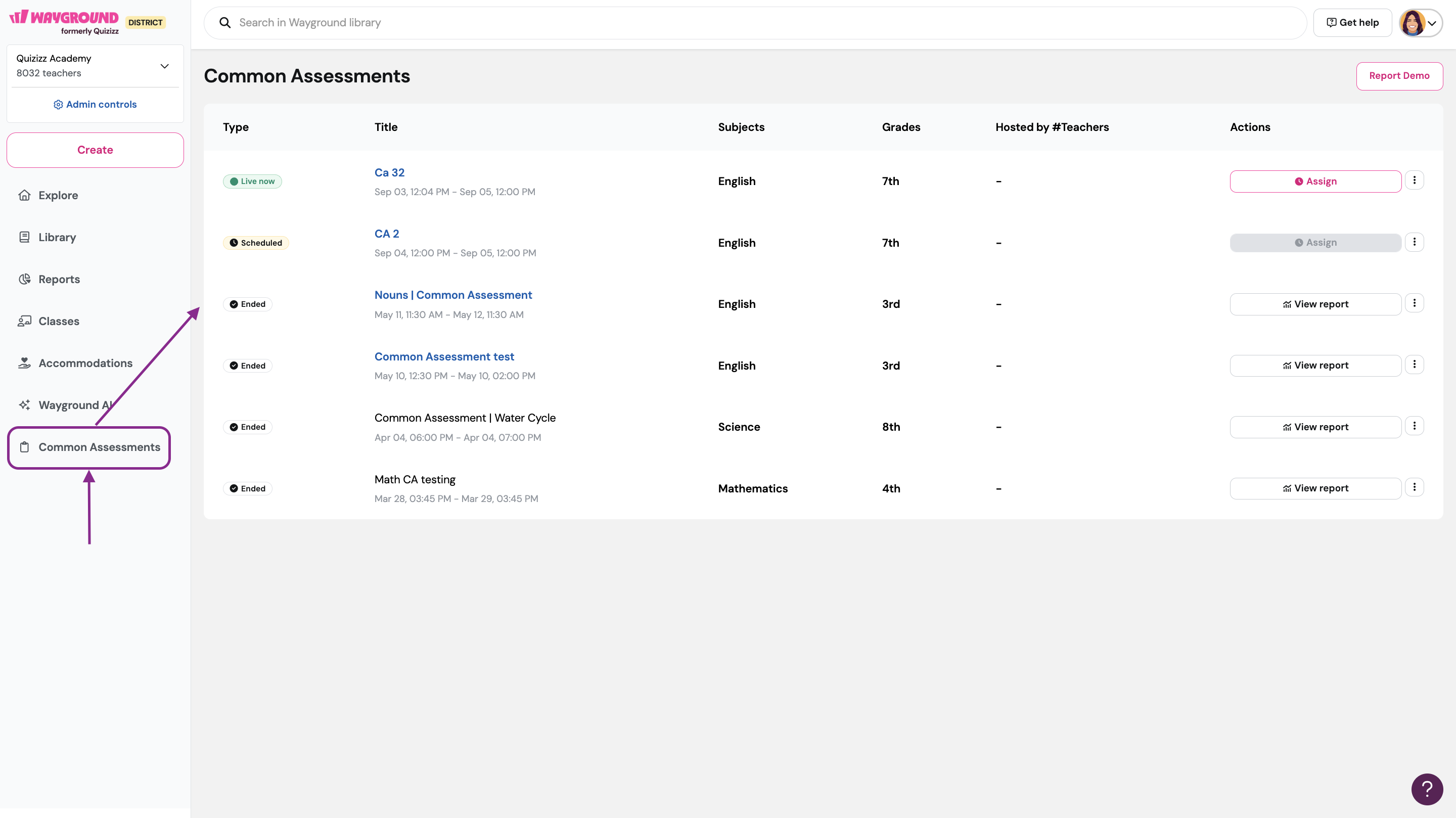Open more options for Ca 32 row
This screenshot has height=818, width=1456.
pos(1414,180)
